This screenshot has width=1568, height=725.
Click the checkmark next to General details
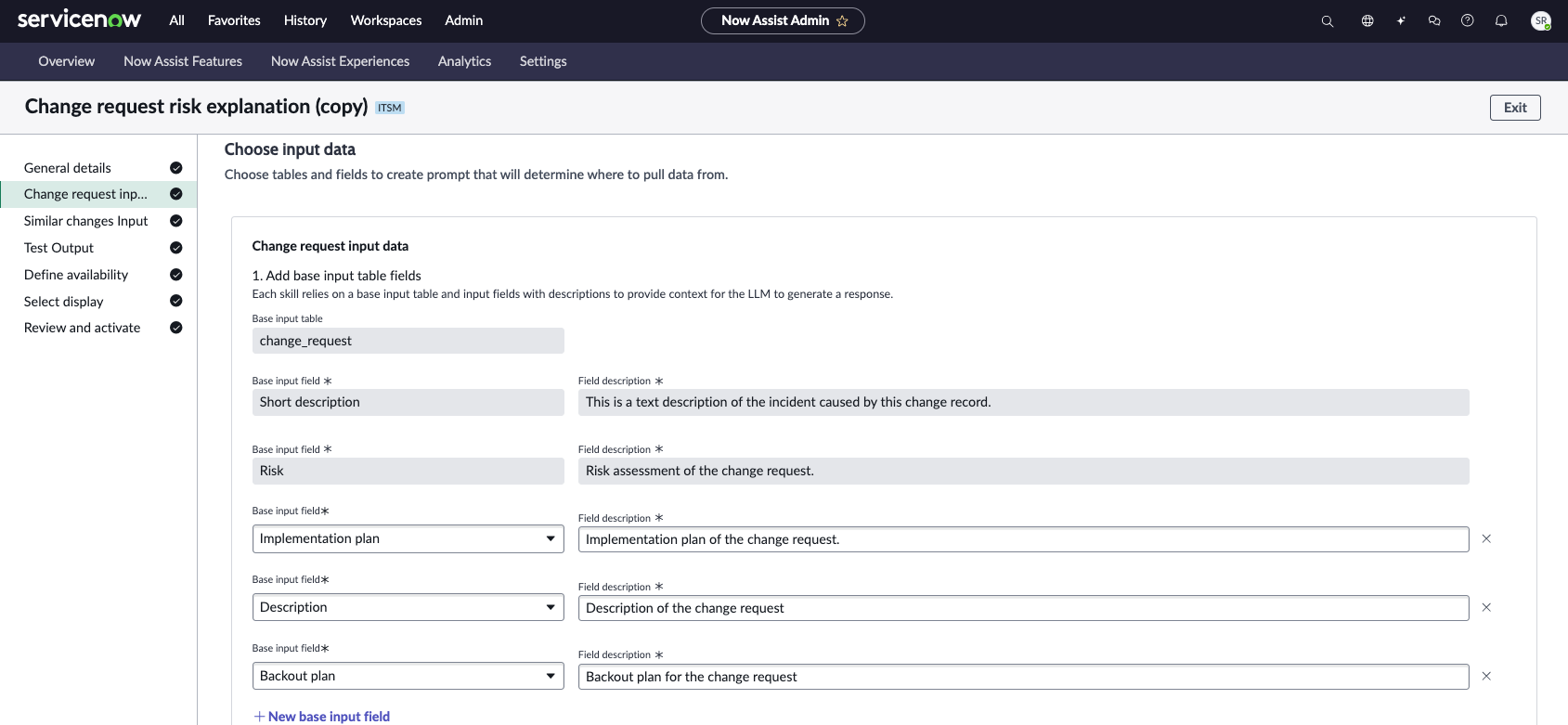[176, 168]
